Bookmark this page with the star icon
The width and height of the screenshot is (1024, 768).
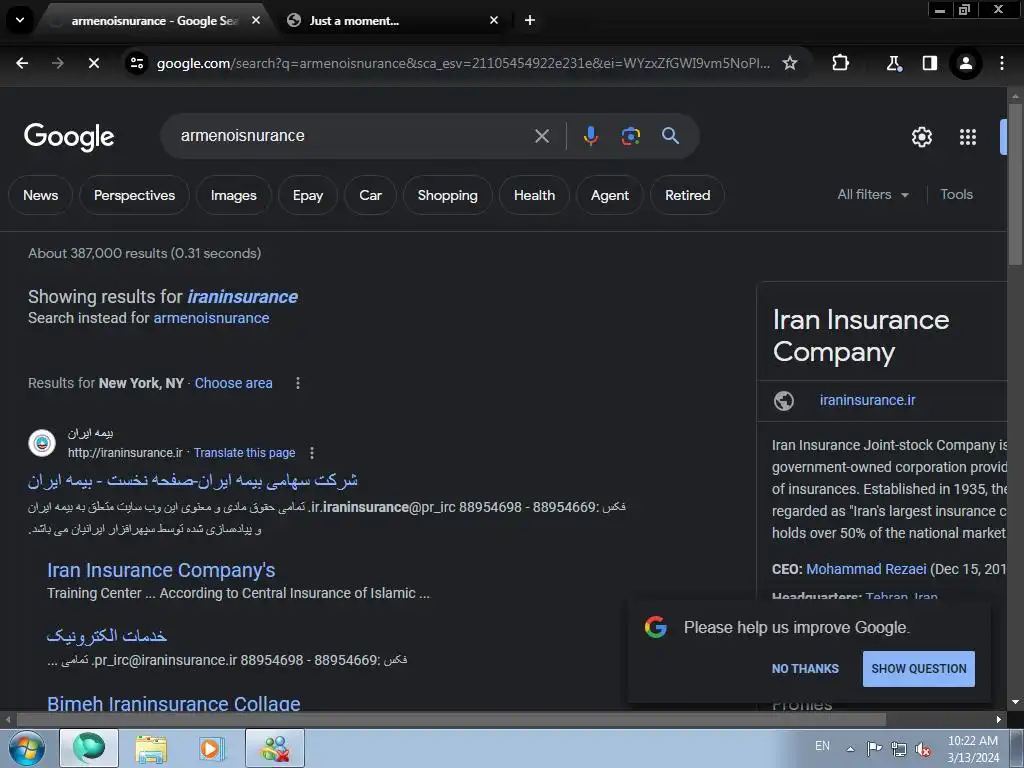790,63
